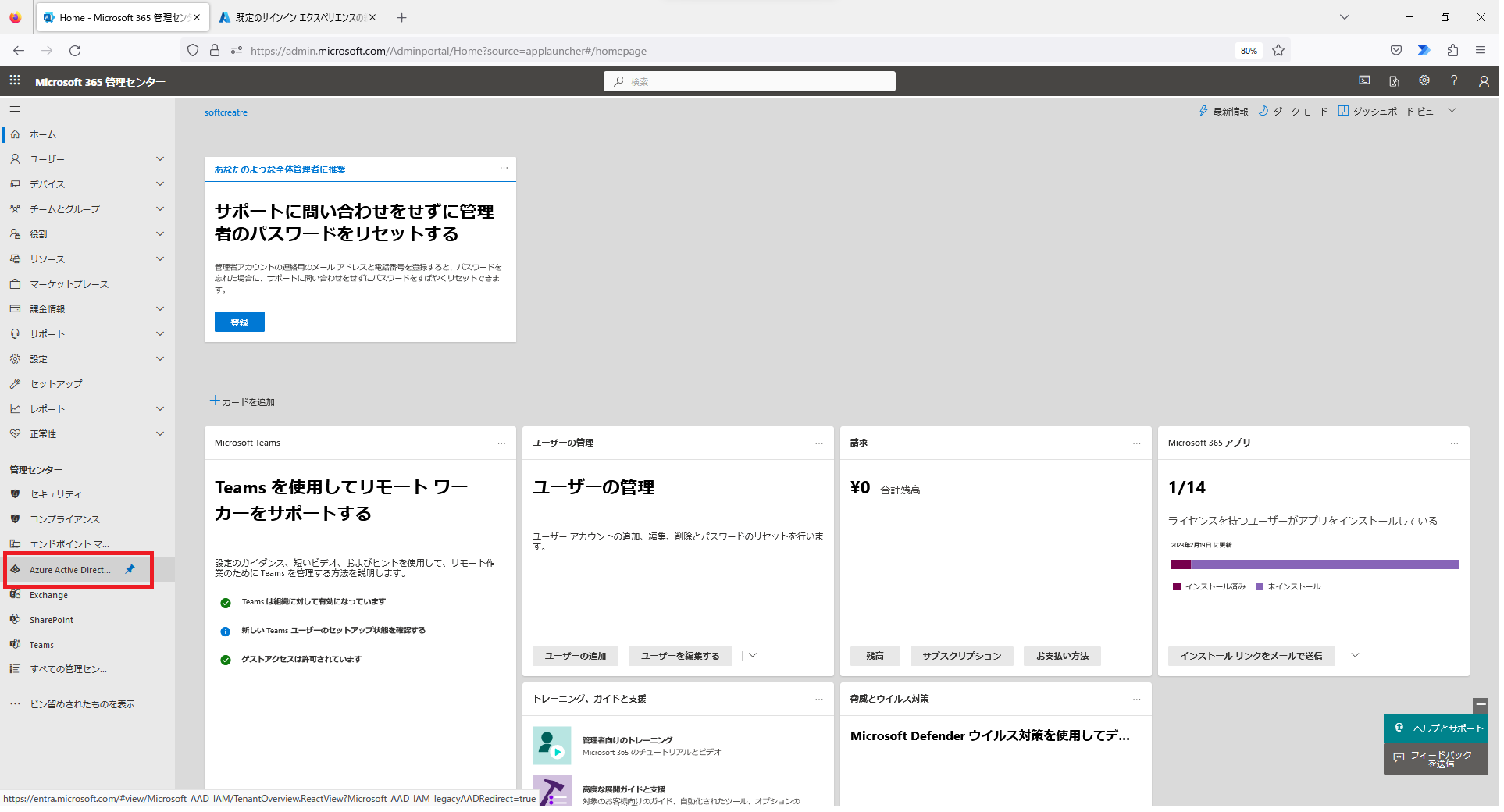
Task: Expand the 正常性 navigation section
Action: [x=160, y=434]
